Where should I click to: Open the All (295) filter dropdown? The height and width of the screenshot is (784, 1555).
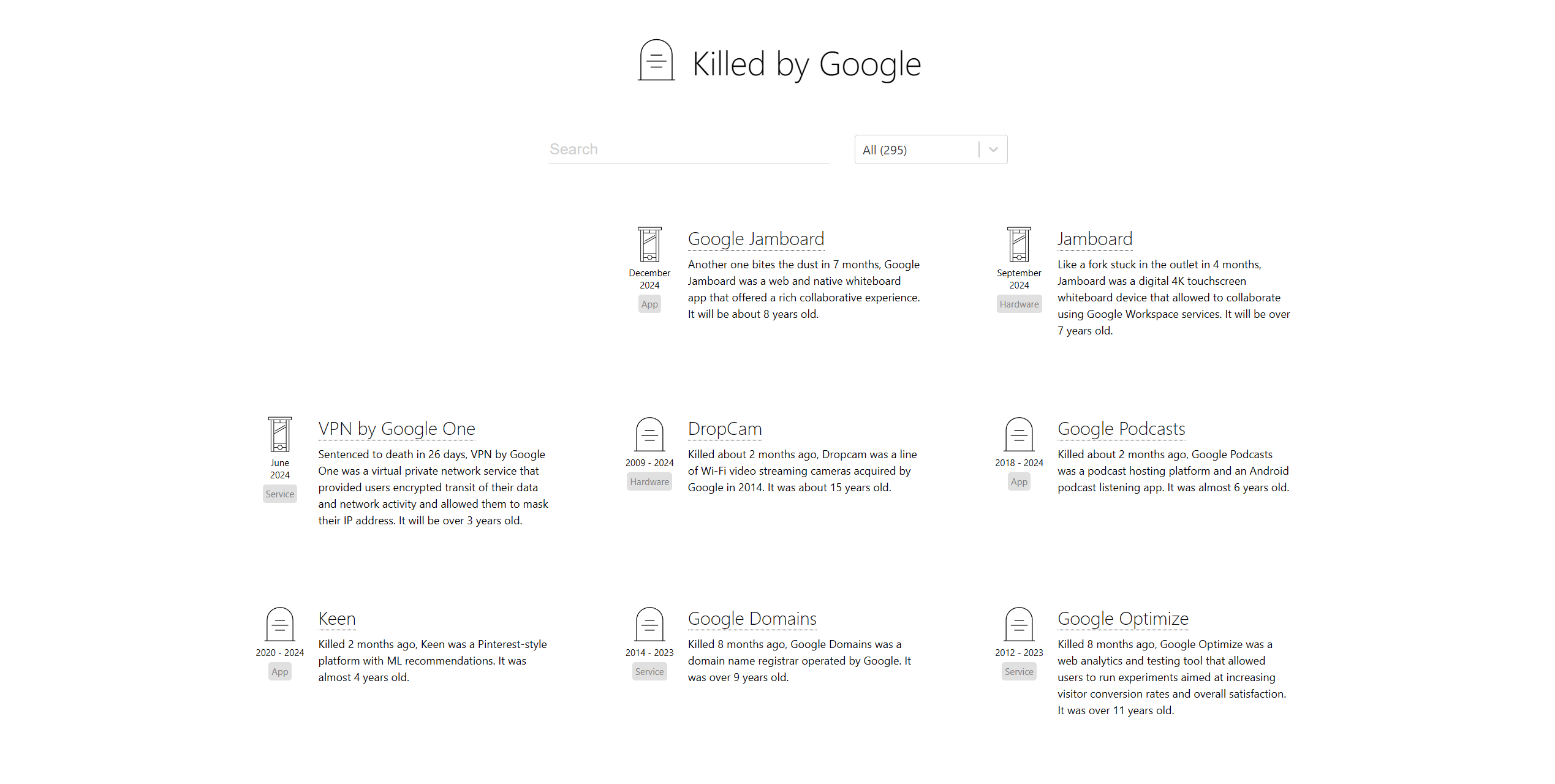pos(916,149)
